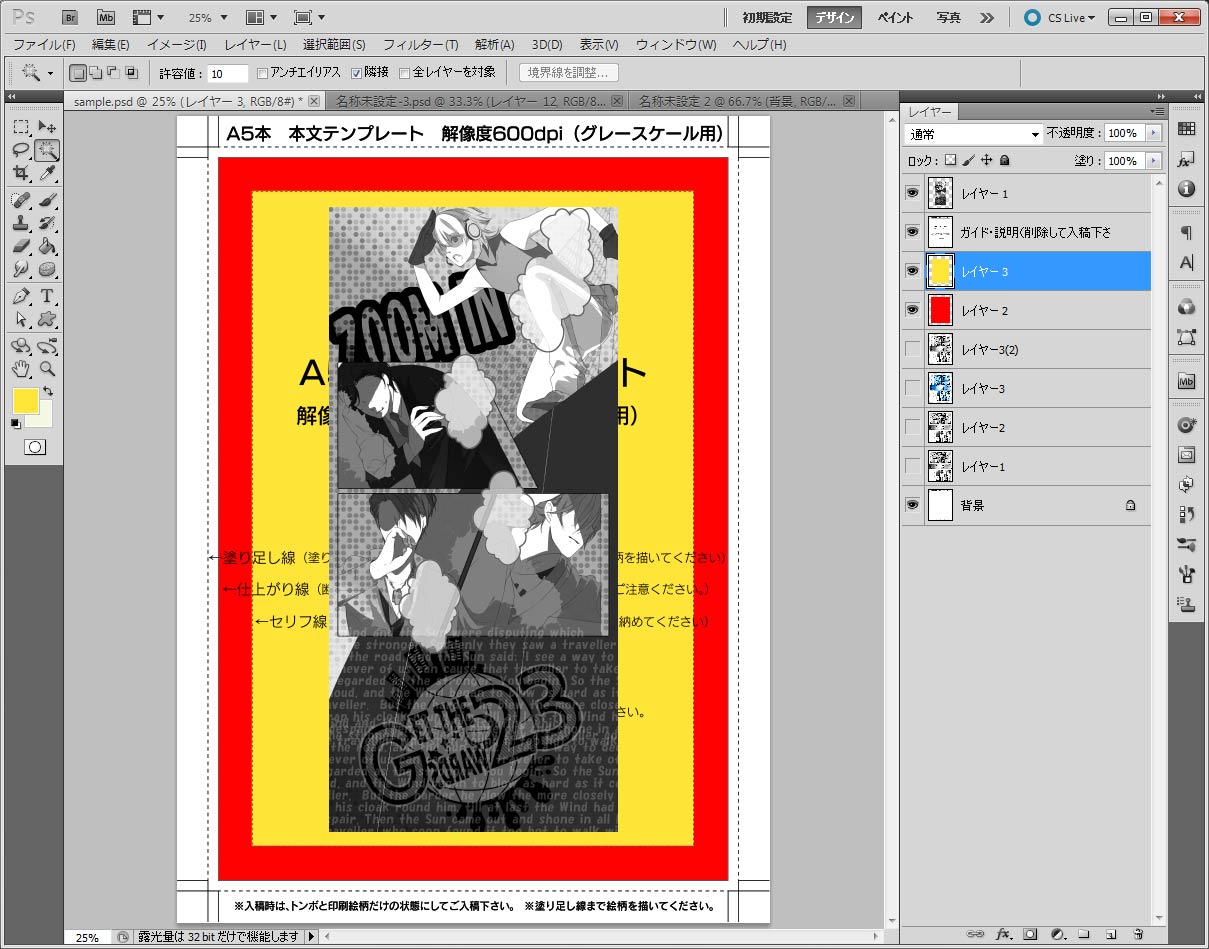The width and height of the screenshot is (1209, 949).
Task: Open the 塗り slider arrow
Action: click(x=1155, y=160)
